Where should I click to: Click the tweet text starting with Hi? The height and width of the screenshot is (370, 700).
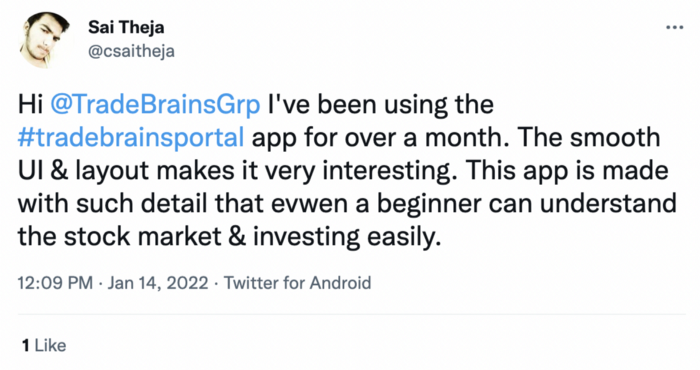347,170
